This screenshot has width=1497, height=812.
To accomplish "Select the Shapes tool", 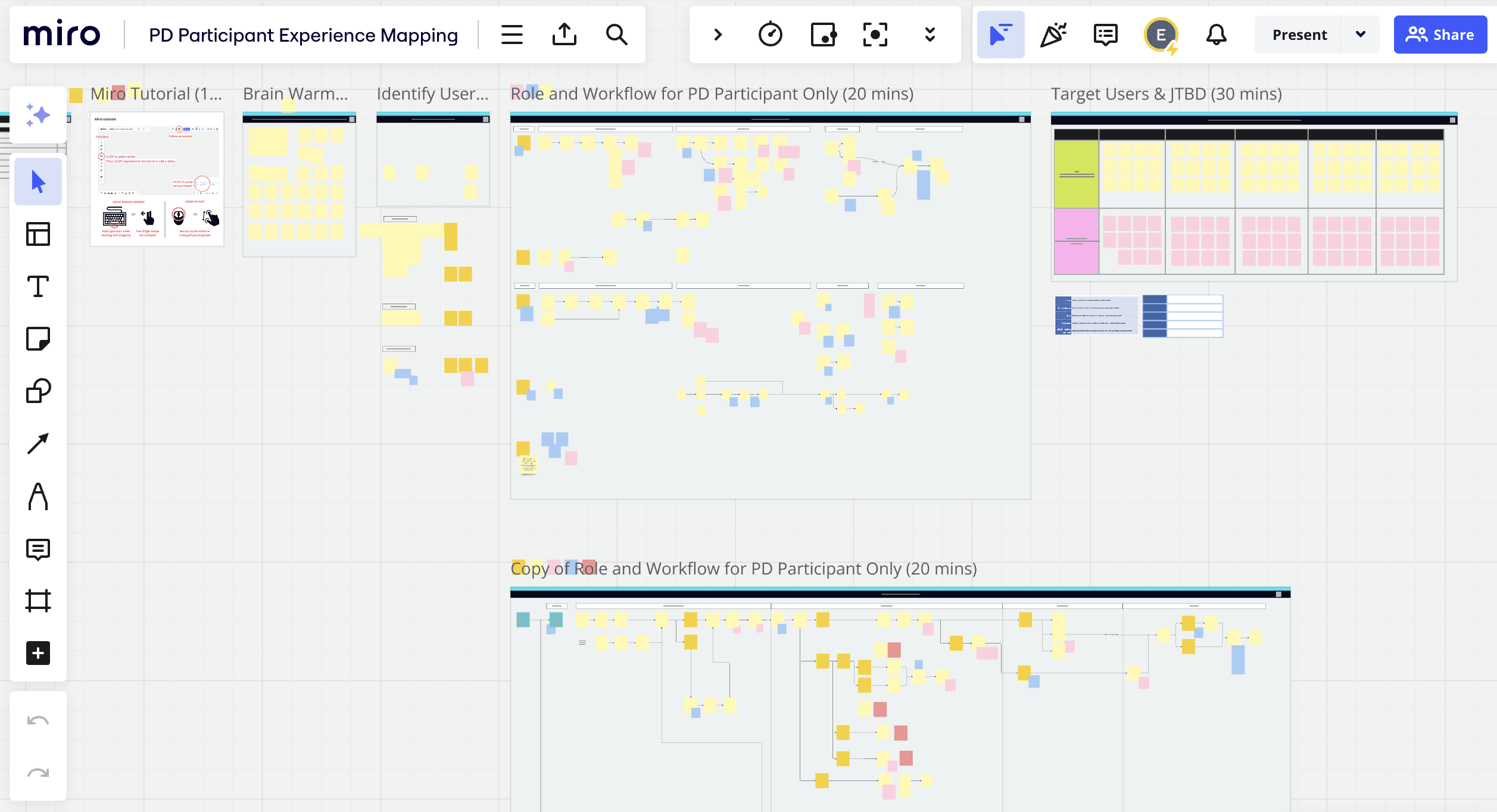I will point(38,391).
